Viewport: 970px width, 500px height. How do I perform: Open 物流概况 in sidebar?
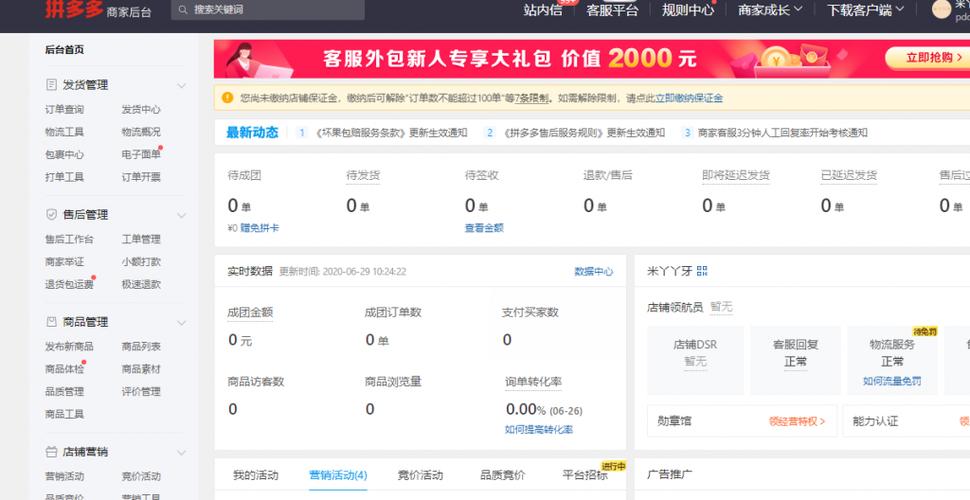pyautogui.click(x=141, y=132)
